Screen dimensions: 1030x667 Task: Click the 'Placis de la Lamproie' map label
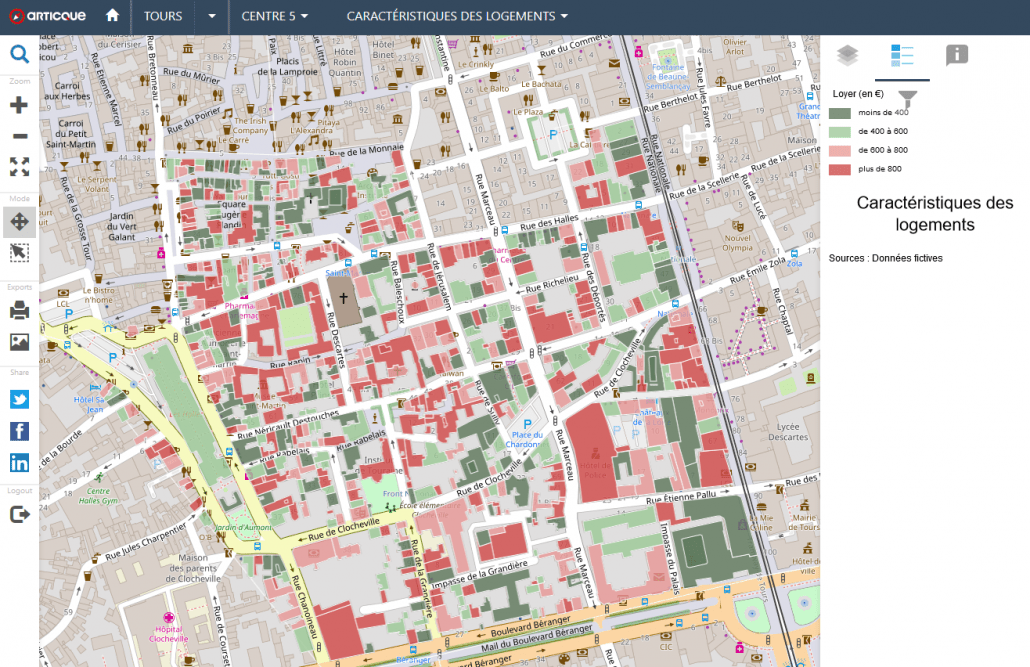[x=288, y=66]
